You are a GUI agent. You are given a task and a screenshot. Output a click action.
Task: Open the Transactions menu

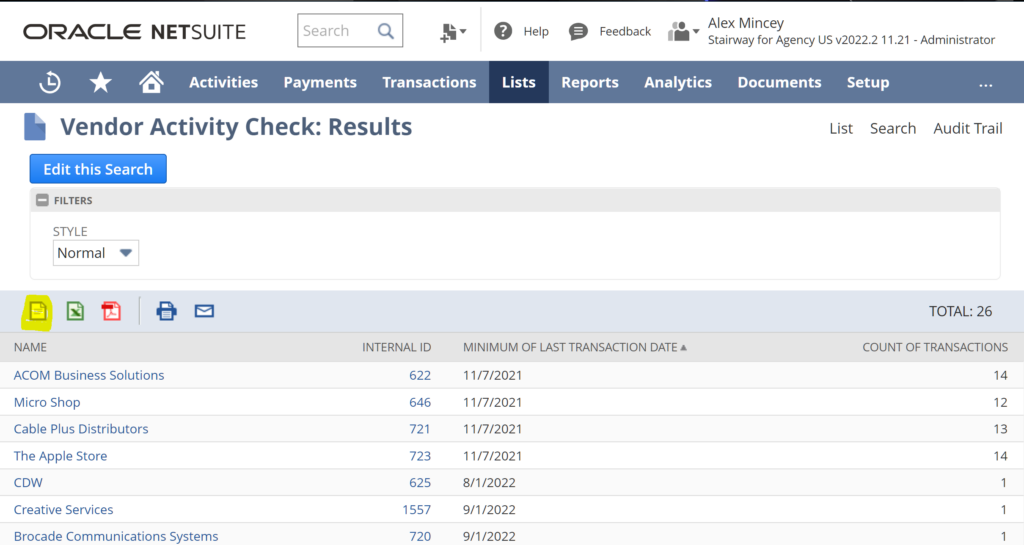429,82
